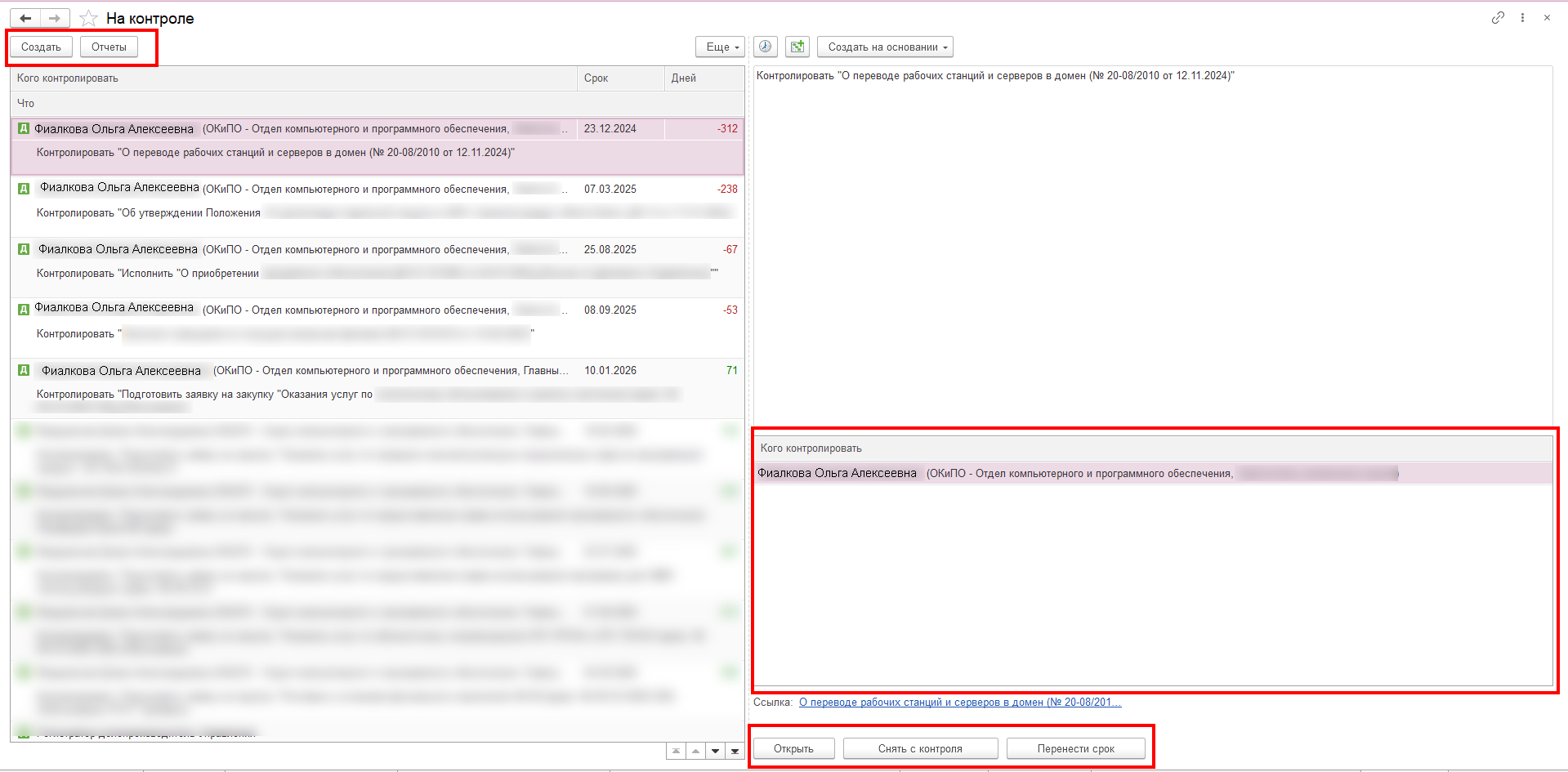Sort list by the 'Дней' column header
The image size is (1568, 772).
click(x=684, y=78)
